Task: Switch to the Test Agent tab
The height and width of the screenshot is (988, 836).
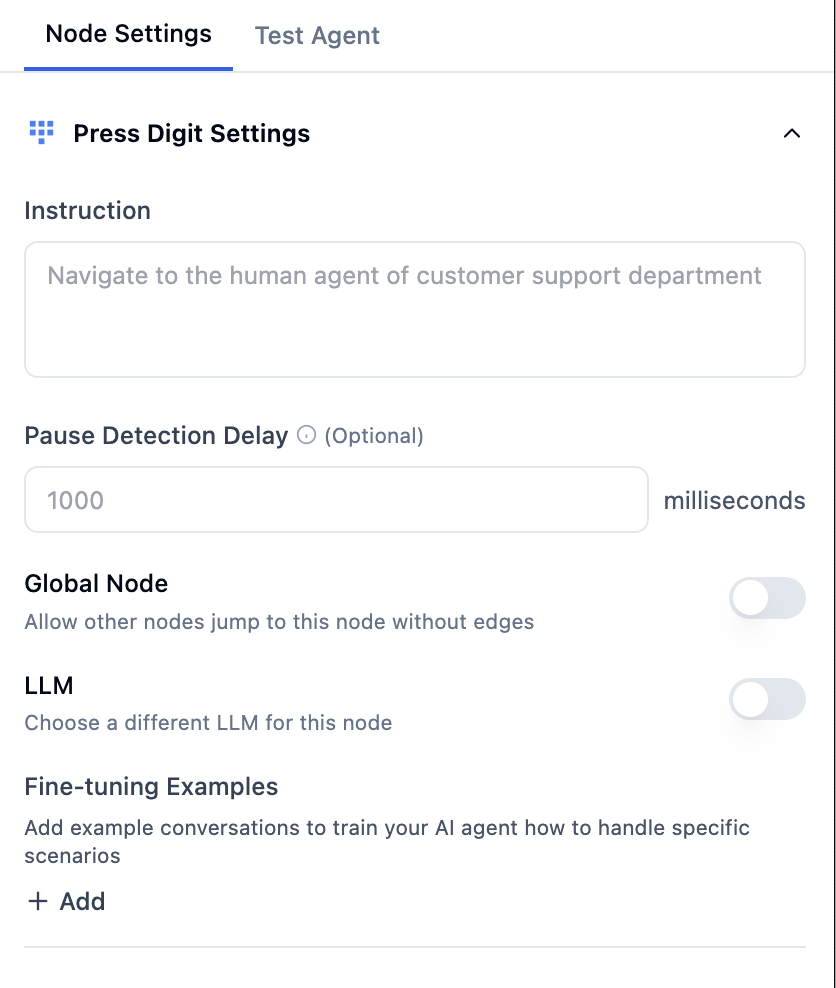Action: [x=316, y=35]
